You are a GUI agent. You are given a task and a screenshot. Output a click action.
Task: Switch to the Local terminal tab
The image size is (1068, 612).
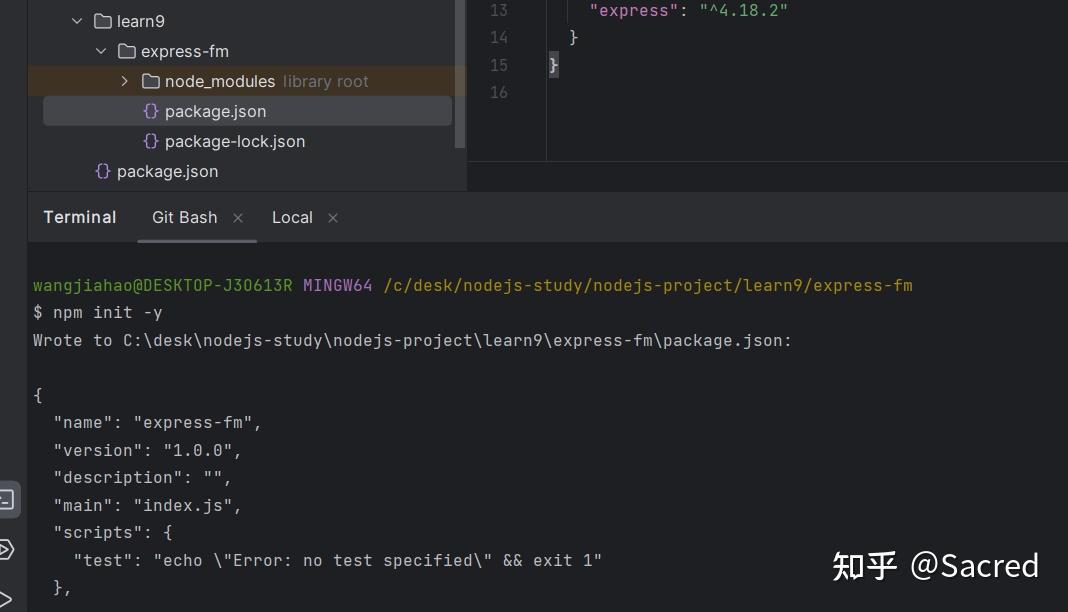tap(292, 217)
